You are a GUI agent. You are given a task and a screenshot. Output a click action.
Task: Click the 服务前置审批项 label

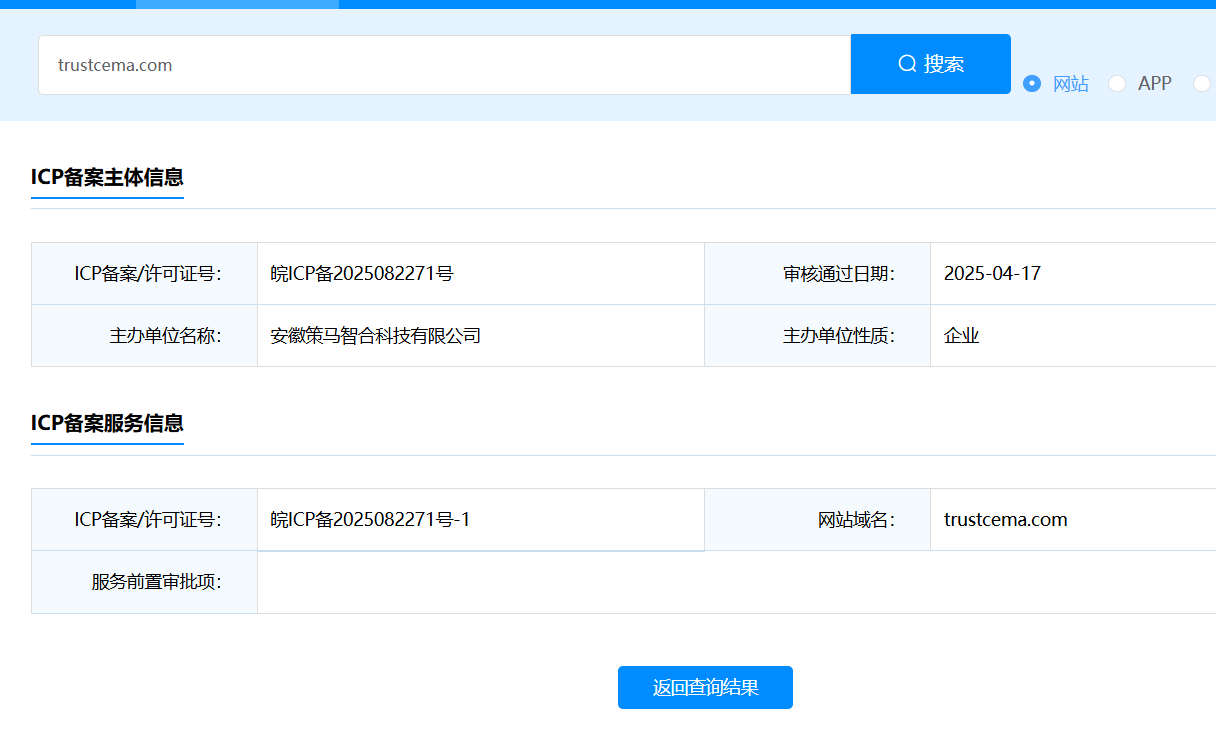pos(156,581)
